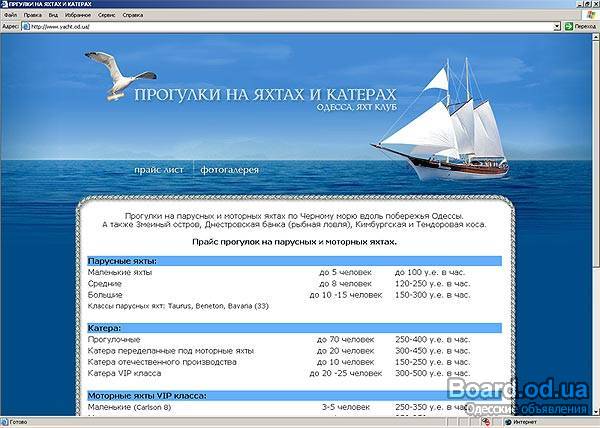
Task: Click the Internet Explorer page icon in title bar
Action: point(5,5)
